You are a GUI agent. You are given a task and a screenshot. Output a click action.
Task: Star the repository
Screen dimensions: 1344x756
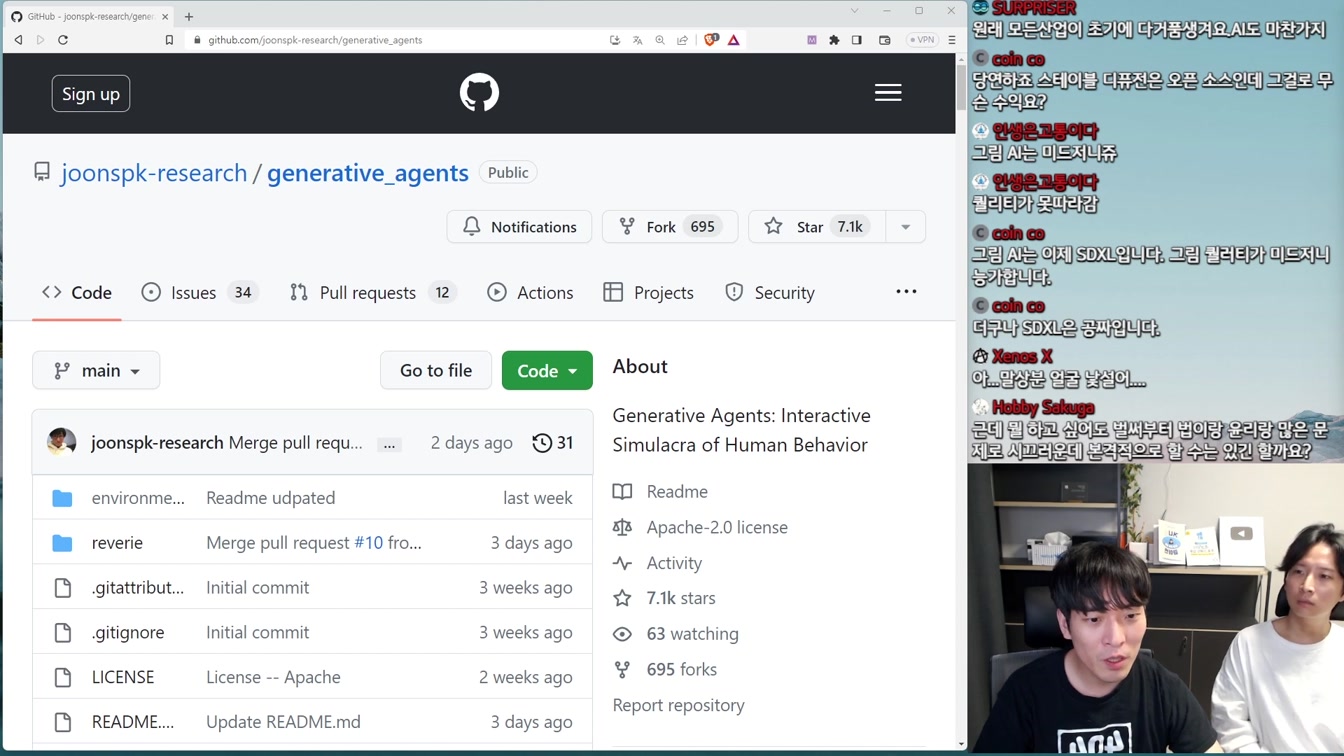tap(817, 227)
